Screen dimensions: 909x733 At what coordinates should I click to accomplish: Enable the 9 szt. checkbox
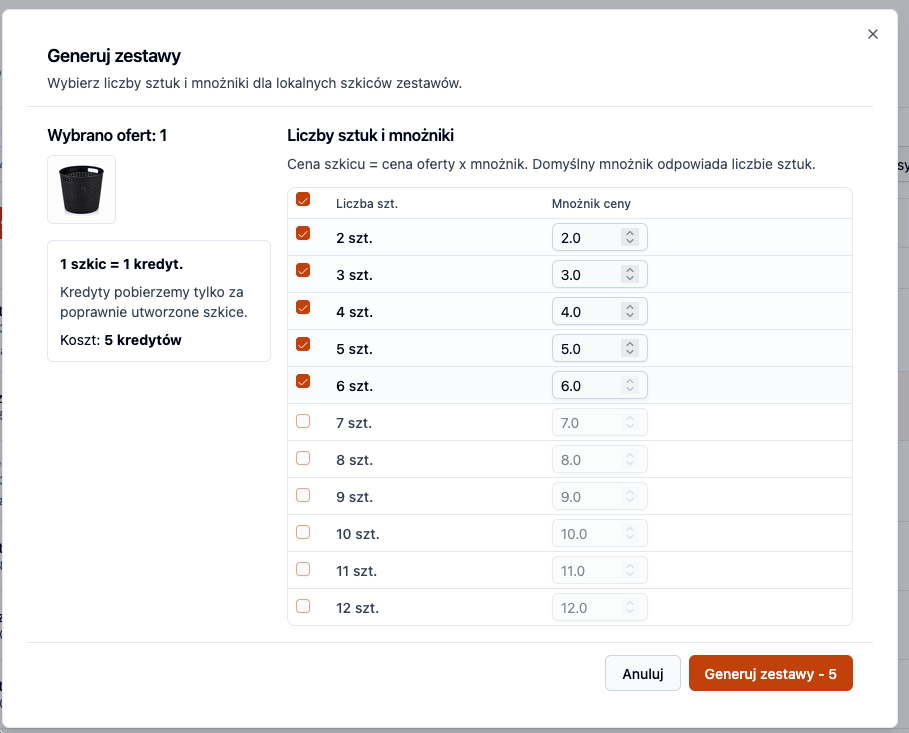point(303,495)
